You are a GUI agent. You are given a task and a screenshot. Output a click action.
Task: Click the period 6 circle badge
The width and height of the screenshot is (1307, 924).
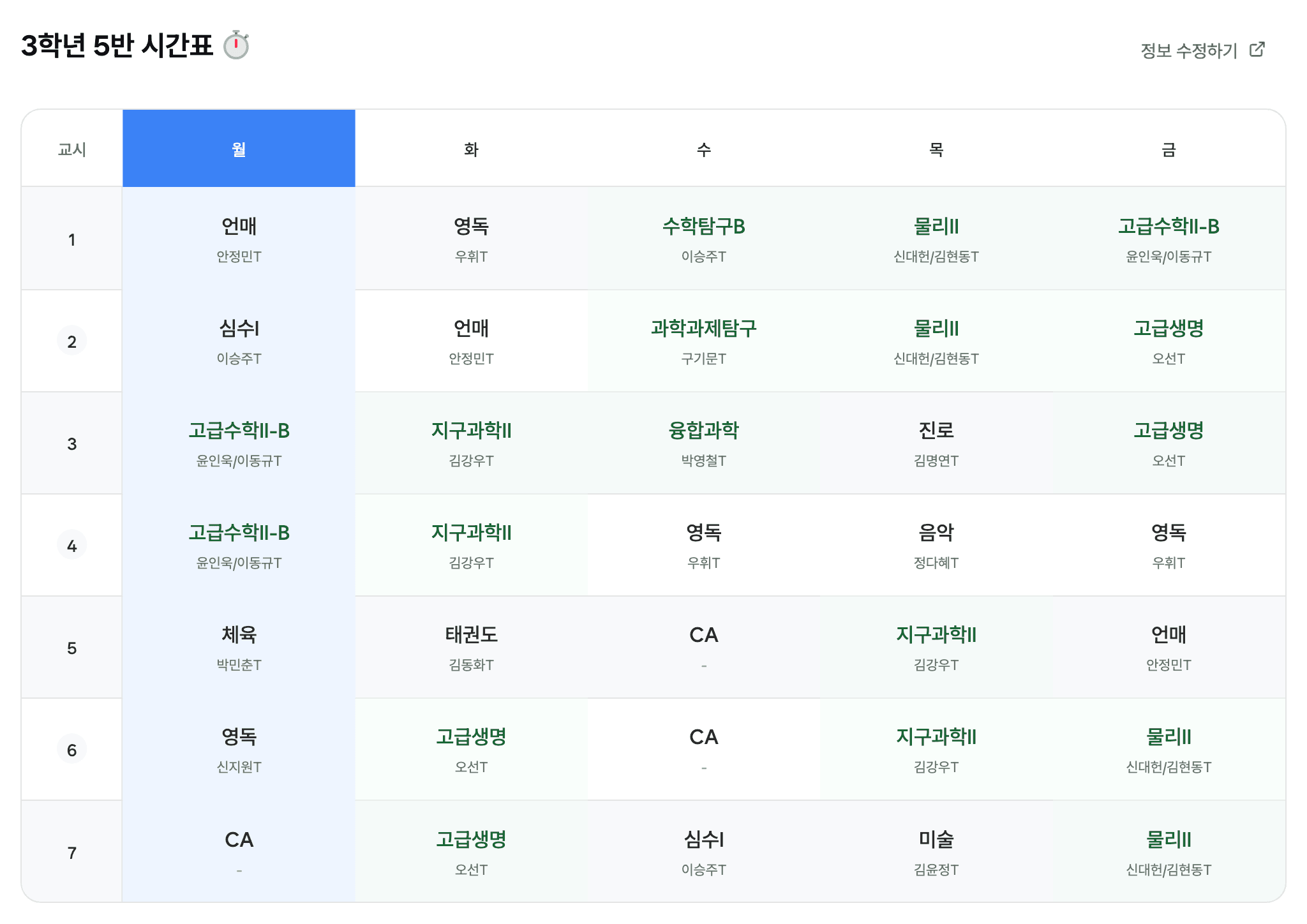point(72,750)
